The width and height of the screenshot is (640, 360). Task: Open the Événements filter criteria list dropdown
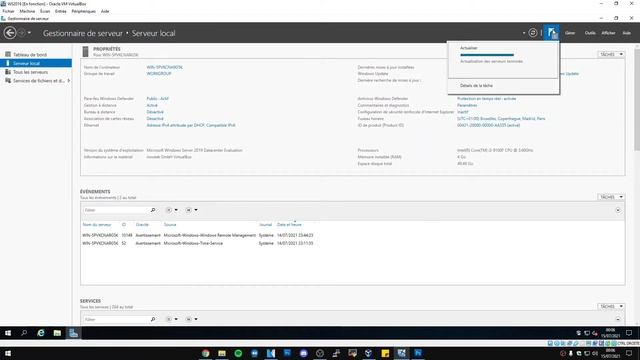(x=172, y=210)
